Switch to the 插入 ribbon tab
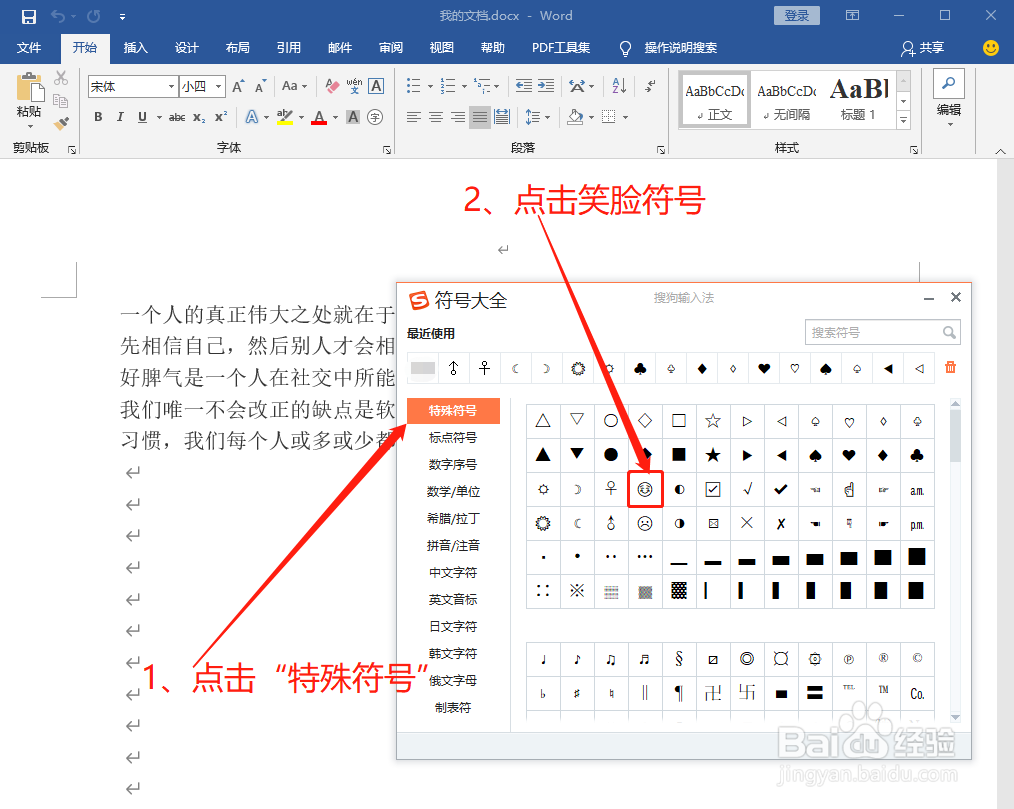The width and height of the screenshot is (1014, 809). pos(136,47)
